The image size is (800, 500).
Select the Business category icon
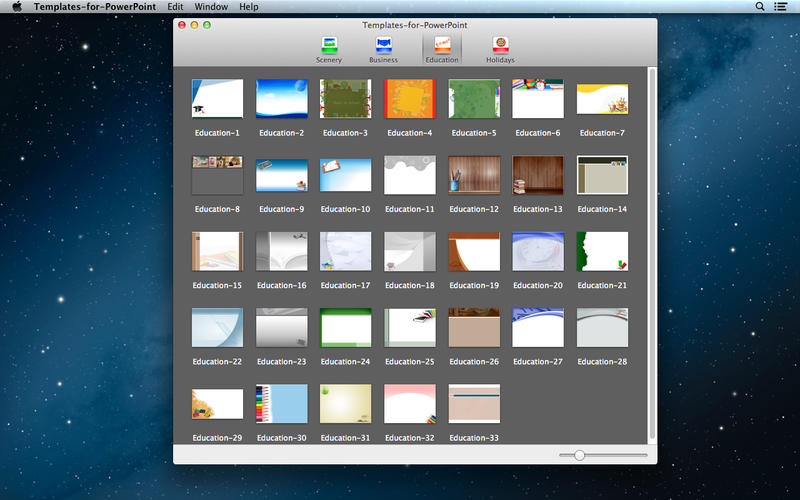coord(383,45)
